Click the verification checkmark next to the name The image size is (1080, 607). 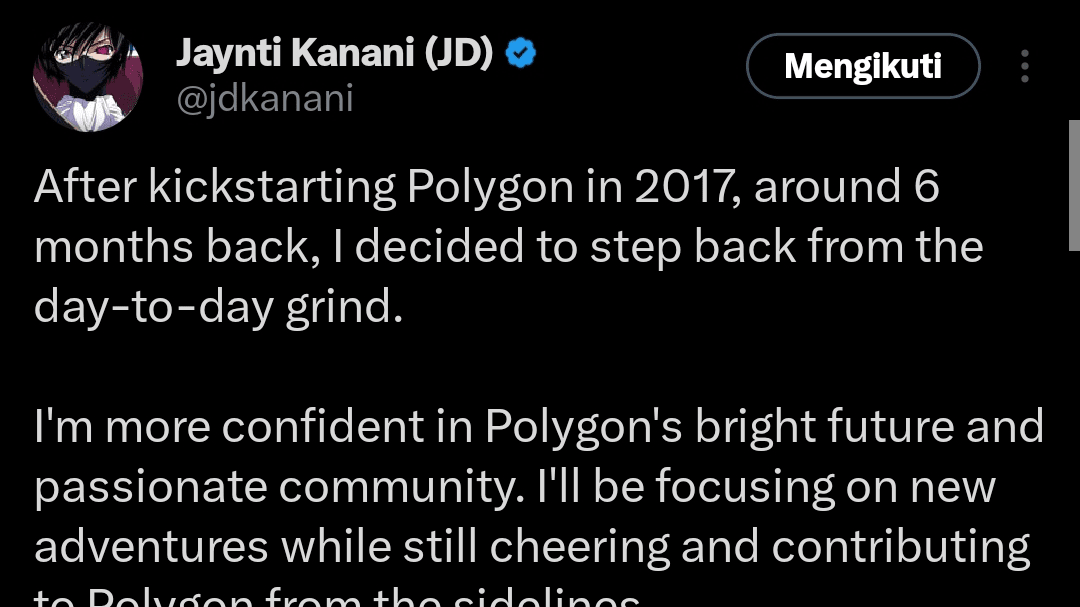click(x=519, y=52)
